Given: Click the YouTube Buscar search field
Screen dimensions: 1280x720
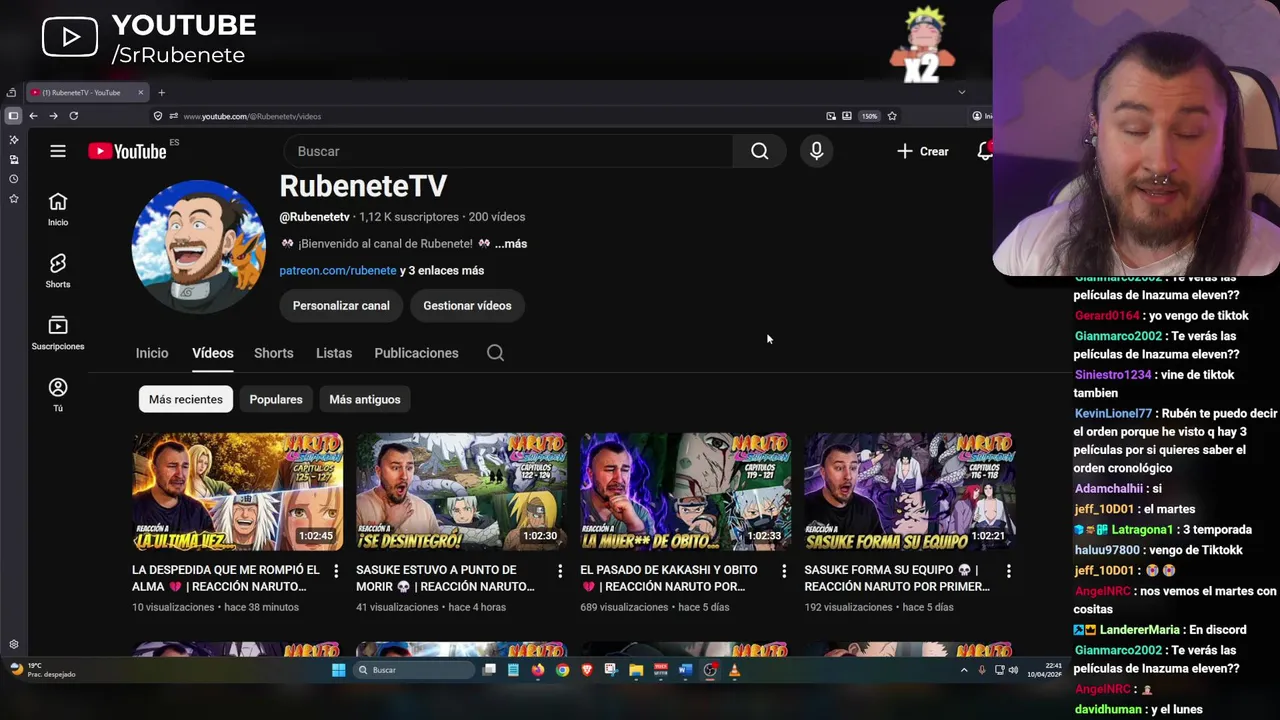Looking at the screenshot, I should point(508,151).
